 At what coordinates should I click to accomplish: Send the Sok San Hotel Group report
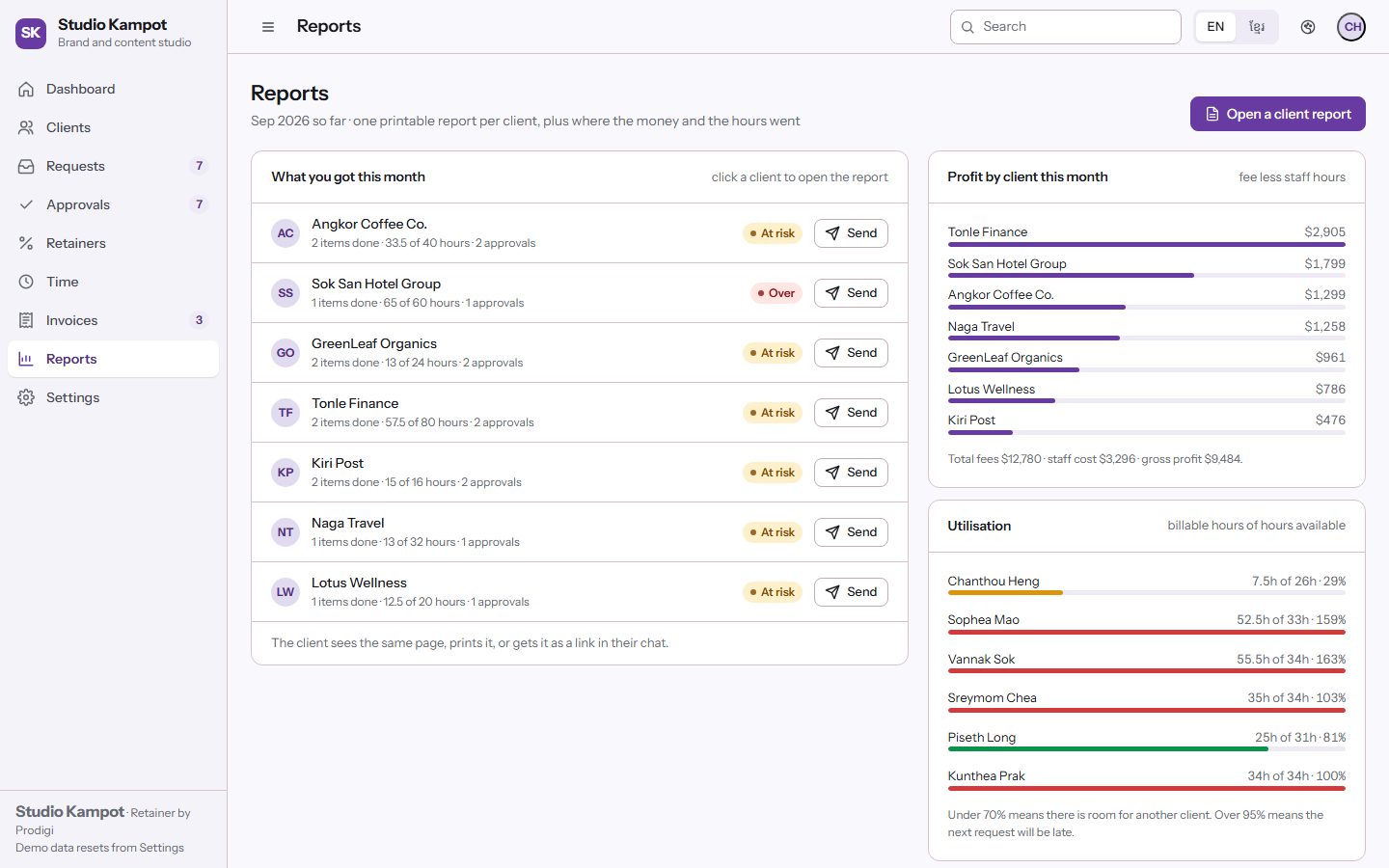tap(851, 293)
